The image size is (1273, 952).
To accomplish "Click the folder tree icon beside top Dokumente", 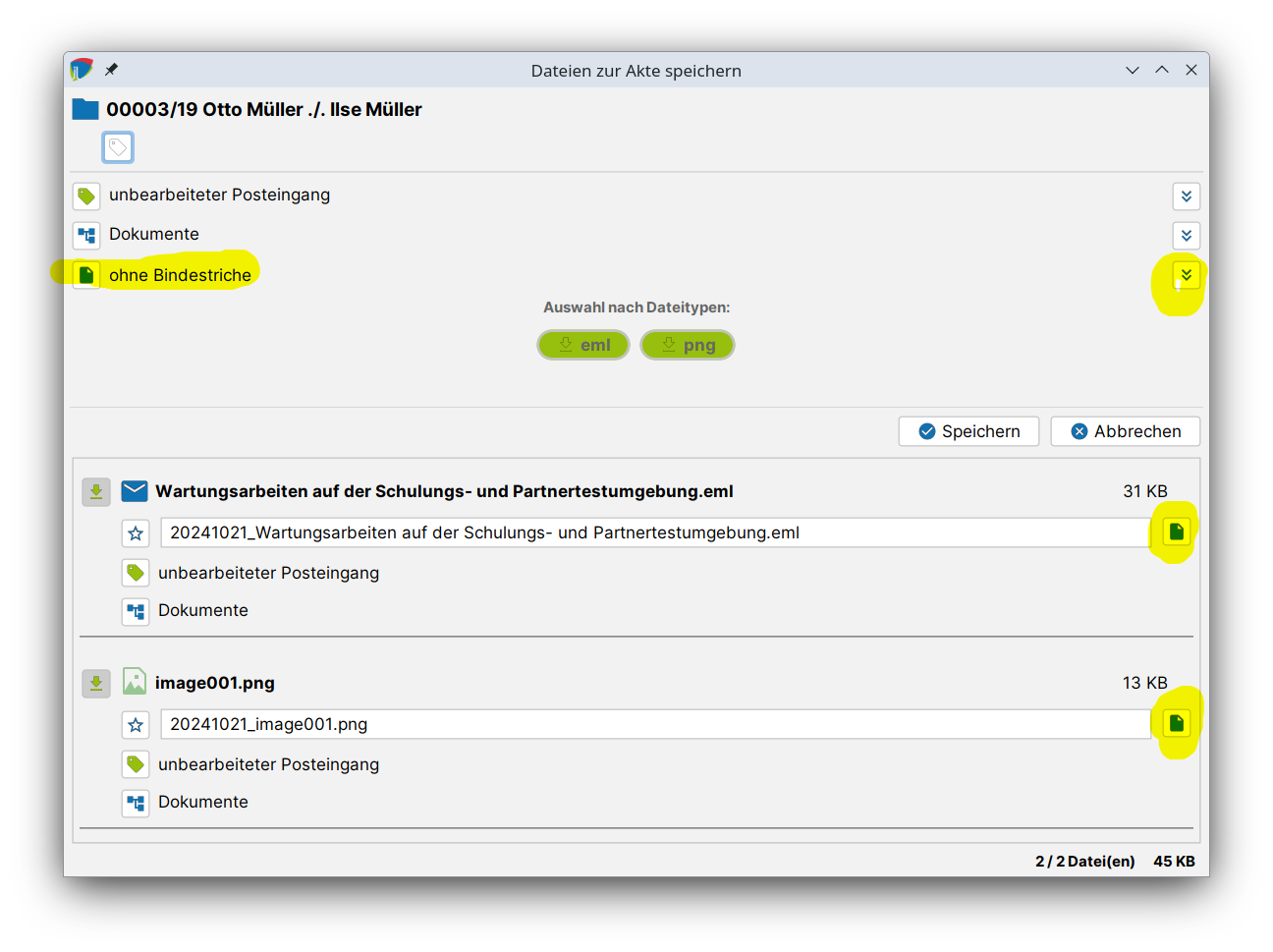I will click(x=86, y=236).
